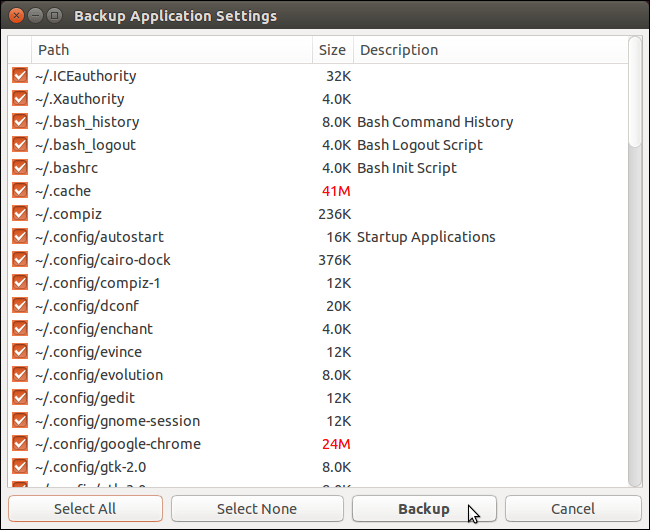Uncheck the ~/.ICEauthority checkbox

[x=19, y=76]
